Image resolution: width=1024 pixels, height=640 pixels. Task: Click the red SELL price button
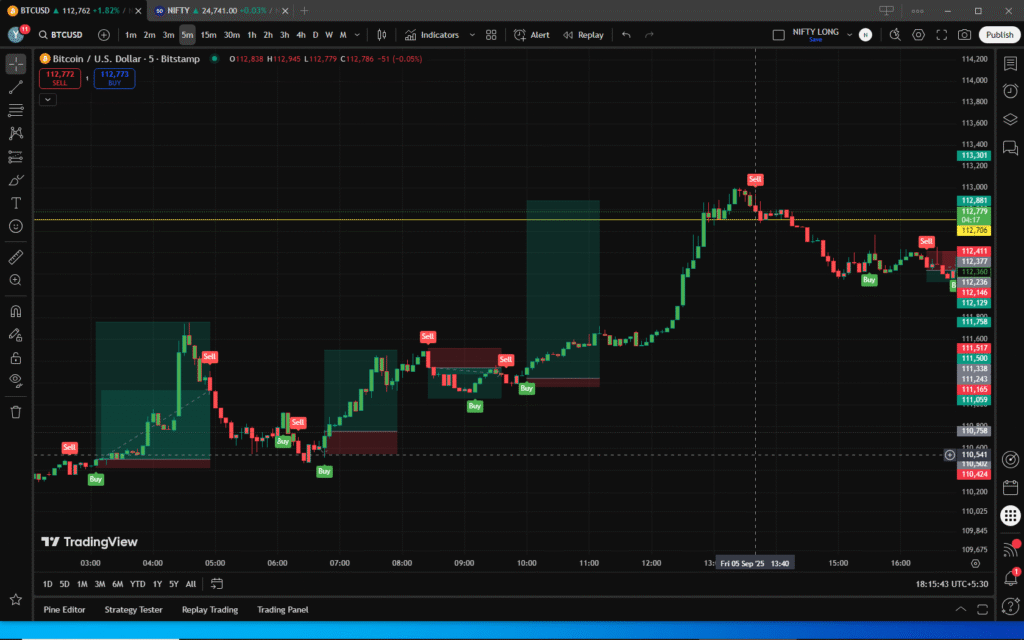click(x=60, y=77)
